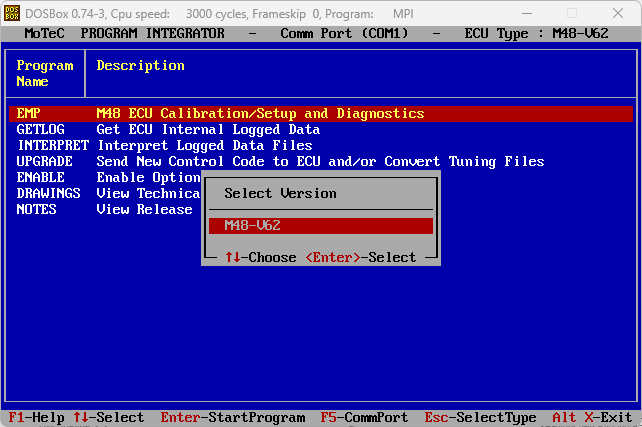Select the DRAWINGS program entry
Screen dimensions: 642x427
coord(48,194)
